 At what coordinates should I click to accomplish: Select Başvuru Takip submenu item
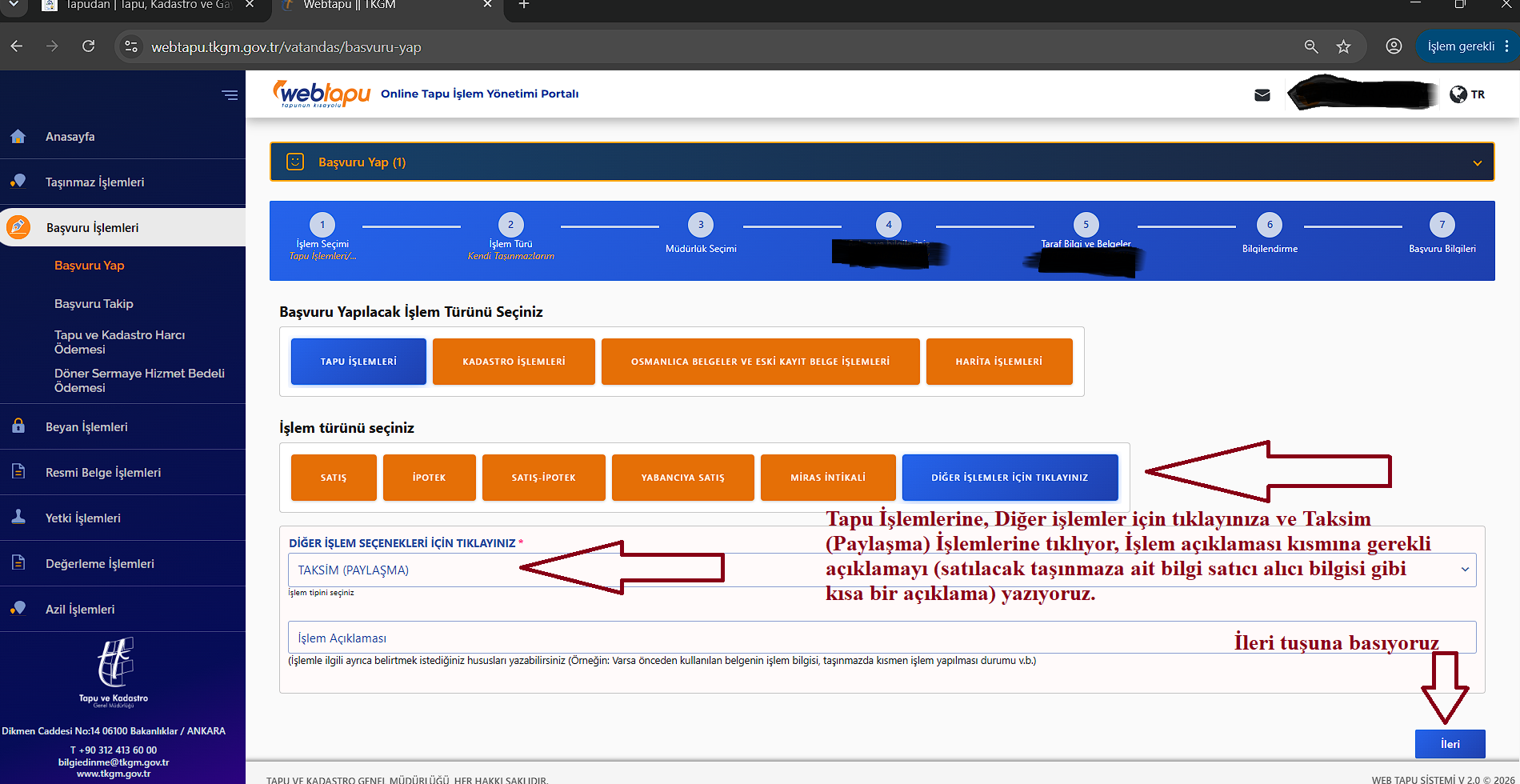click(x=94, y=304)
